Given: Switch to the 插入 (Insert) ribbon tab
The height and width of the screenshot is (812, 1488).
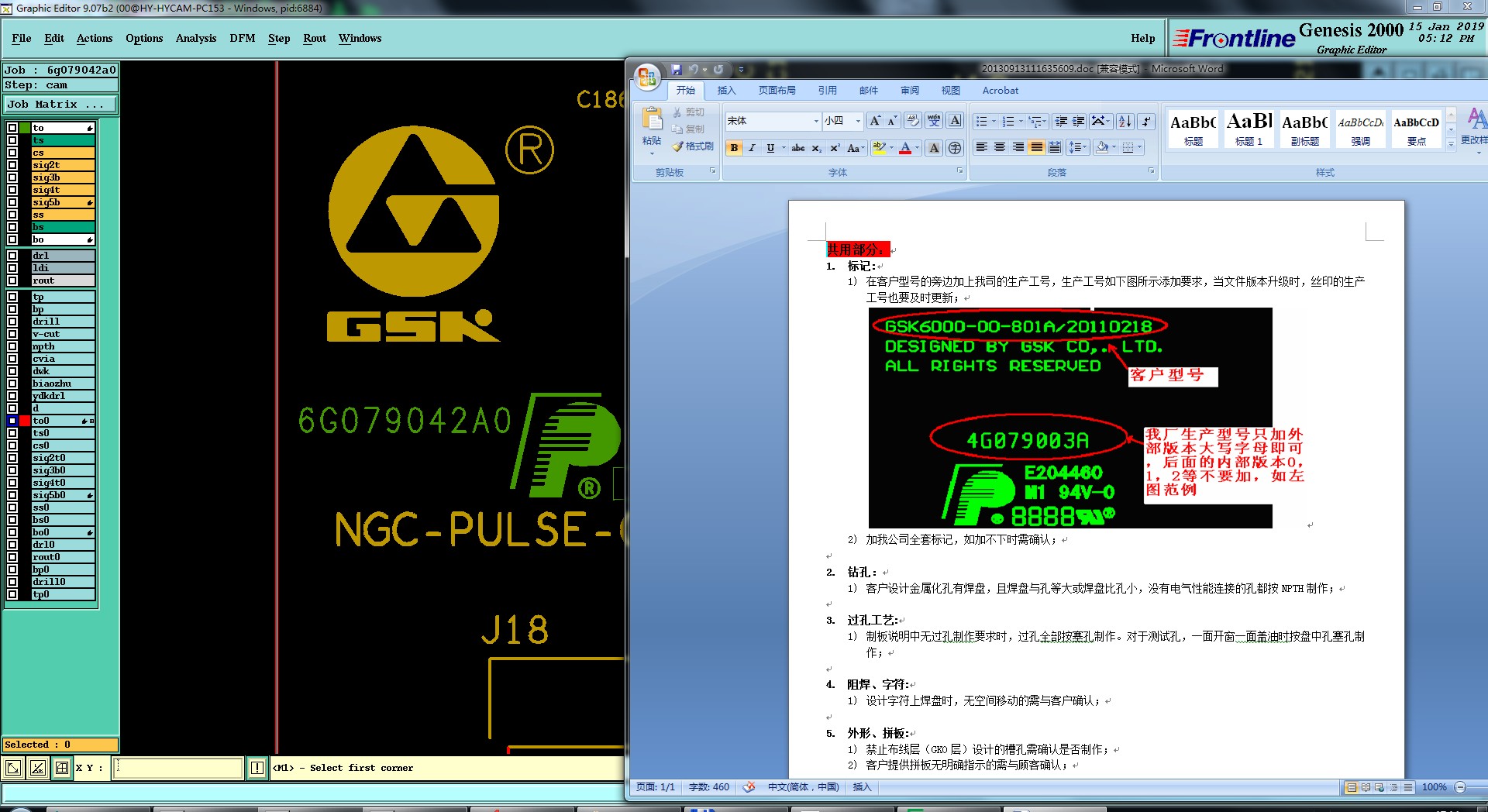Looking at the screenshot, I should (726, 91).
